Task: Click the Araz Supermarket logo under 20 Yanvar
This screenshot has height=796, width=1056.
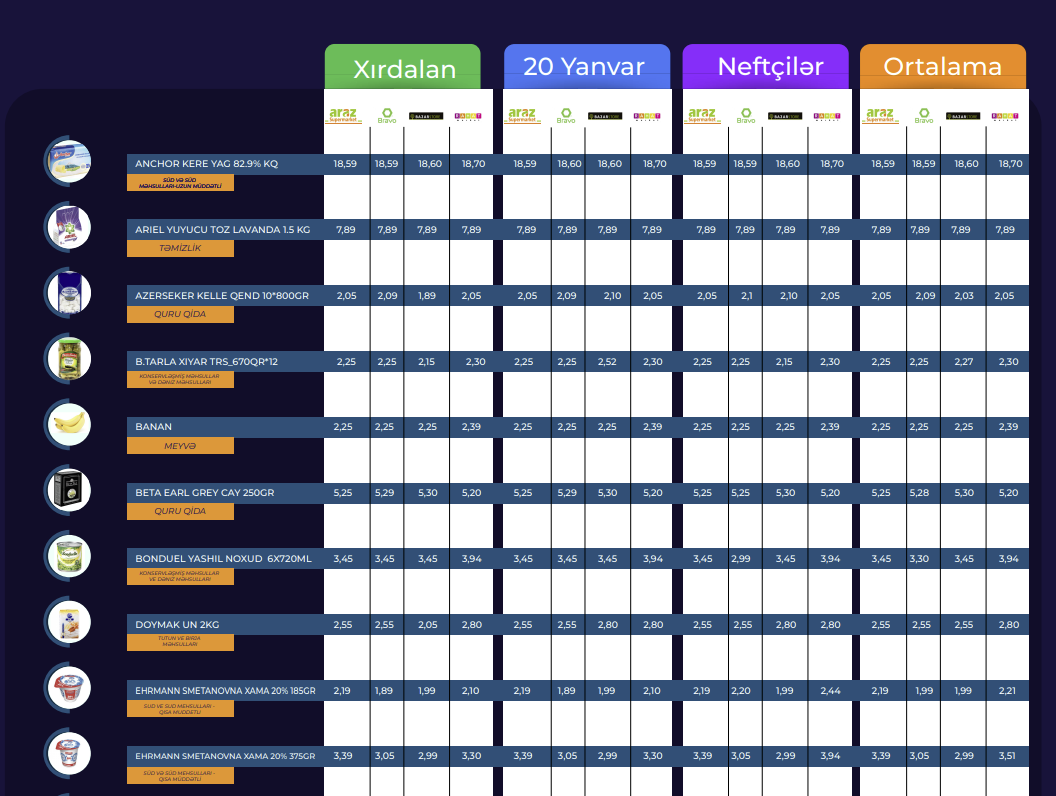Action: click(x=523, y=116)
